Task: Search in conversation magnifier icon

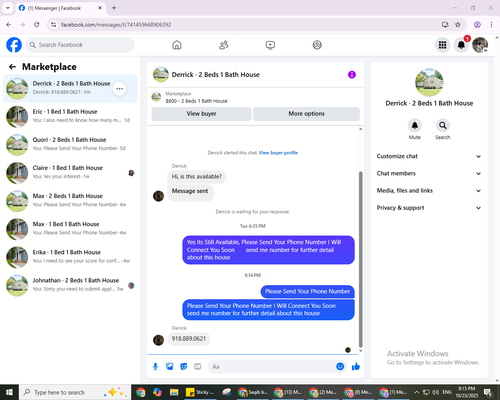Action: point(443,125)
